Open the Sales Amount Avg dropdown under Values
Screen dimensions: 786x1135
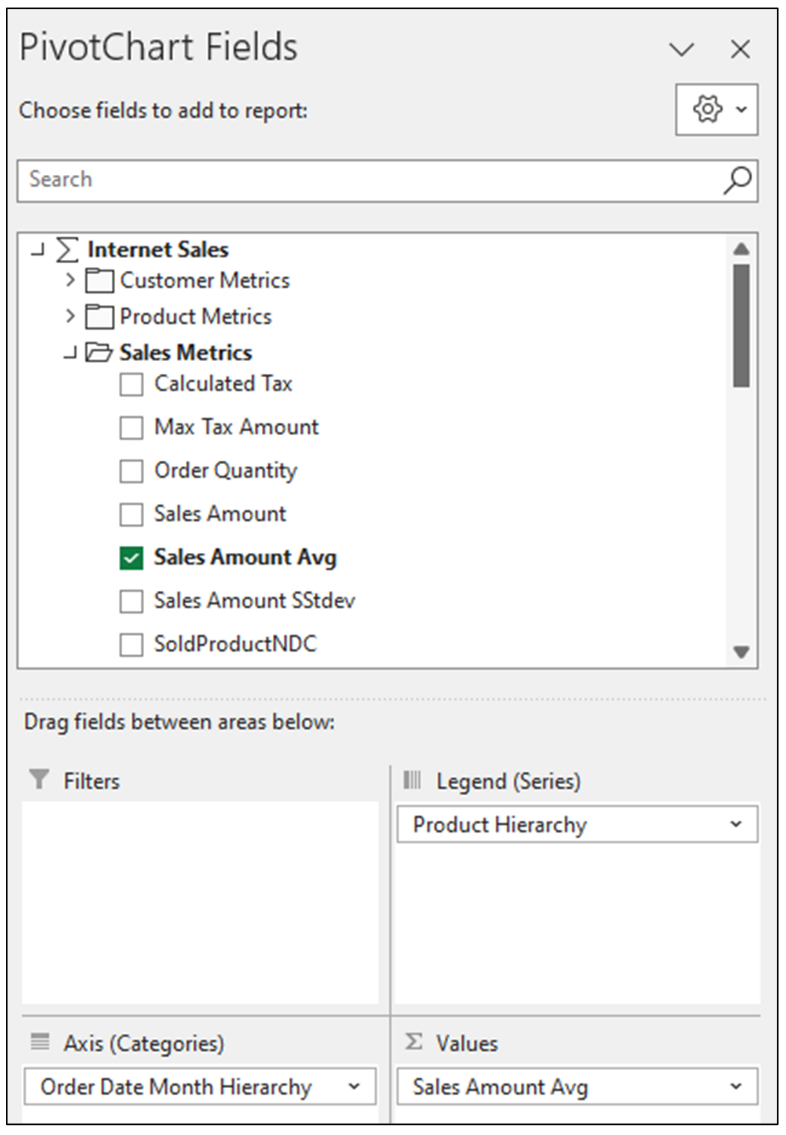pos(737,1086)
